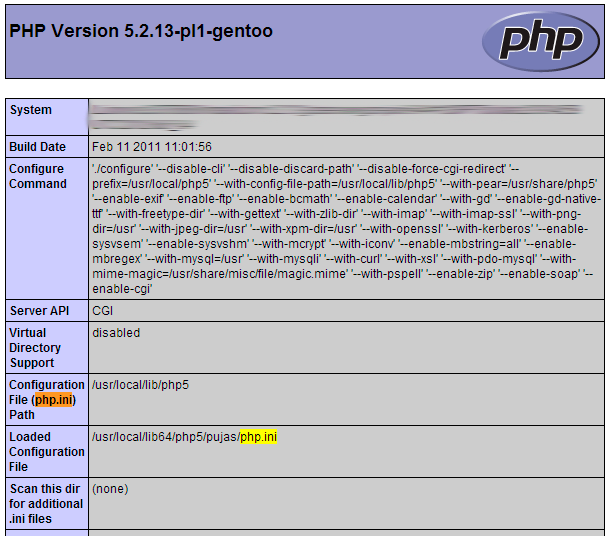This screenshot has width=608, height=536.
Task: Click the Configure Command label
Action: pos(38,176)
